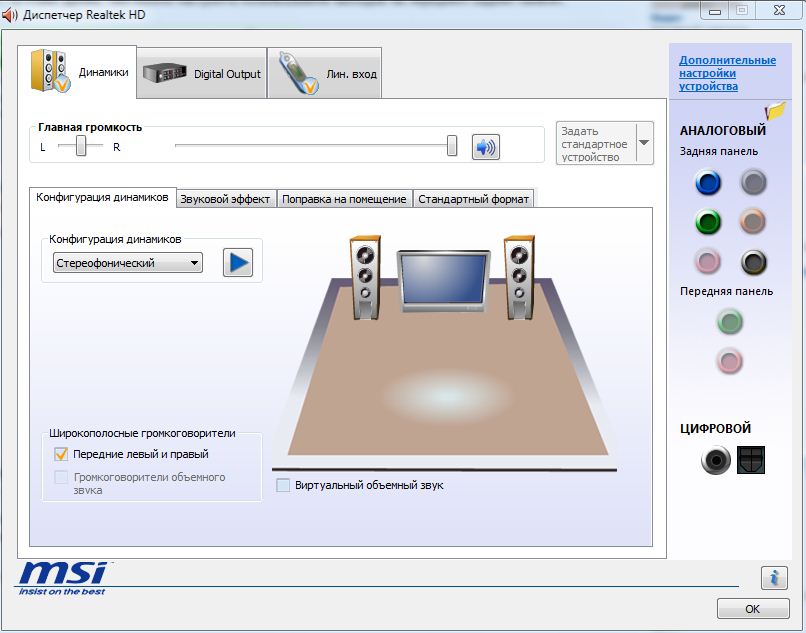Switch to the Digital Output tab
The image size is (806, 633).
202,74
